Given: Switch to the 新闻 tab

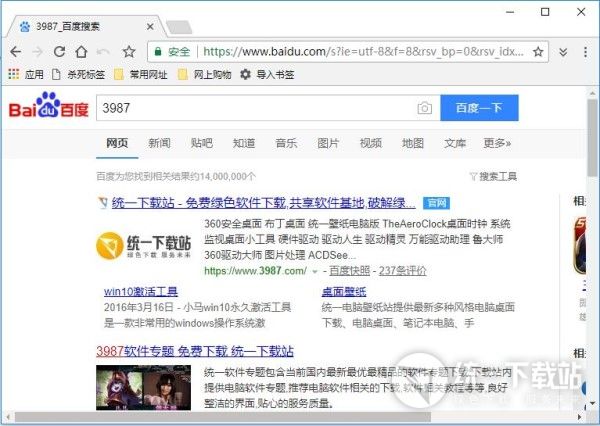Looking at the screenshot, I should pyautogui.click(x=159, y=143).
